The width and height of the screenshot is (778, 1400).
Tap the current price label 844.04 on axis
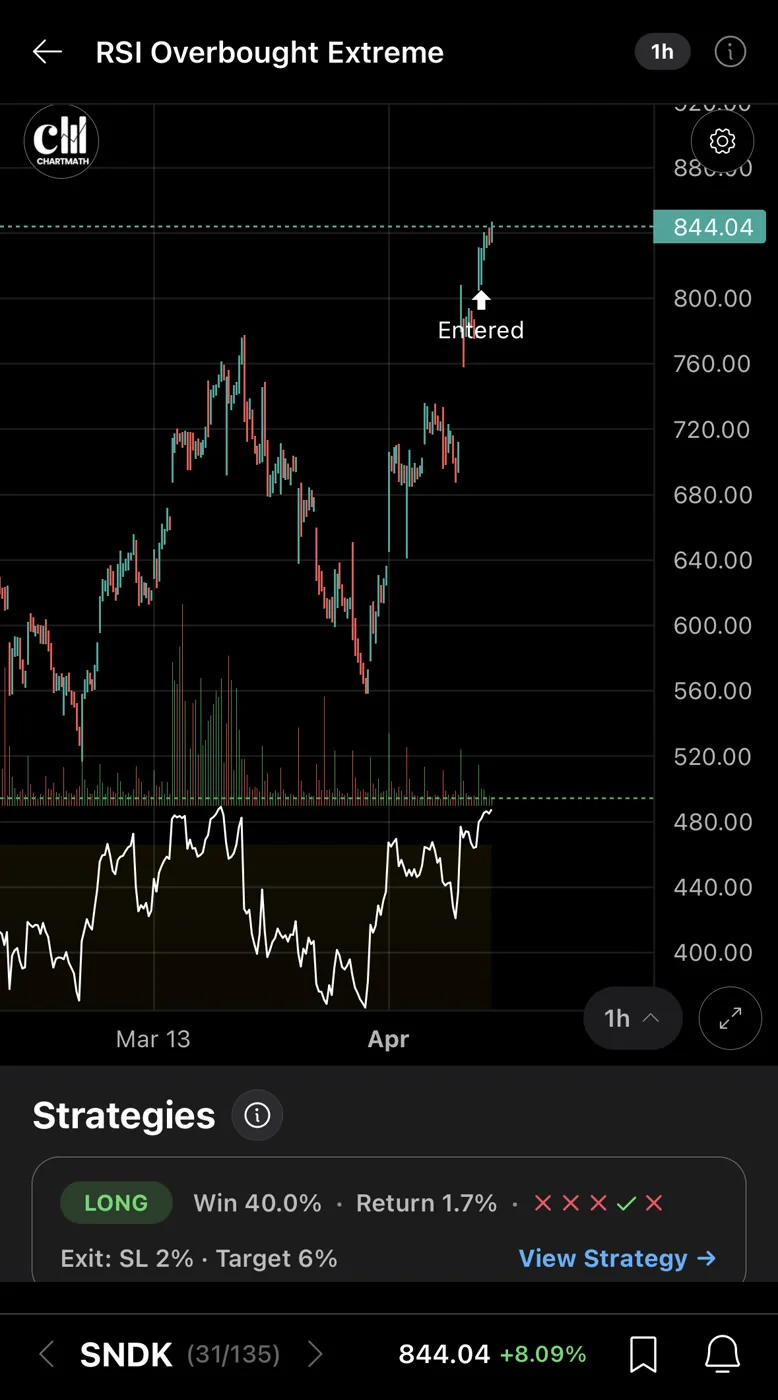[x=710, y=227]
